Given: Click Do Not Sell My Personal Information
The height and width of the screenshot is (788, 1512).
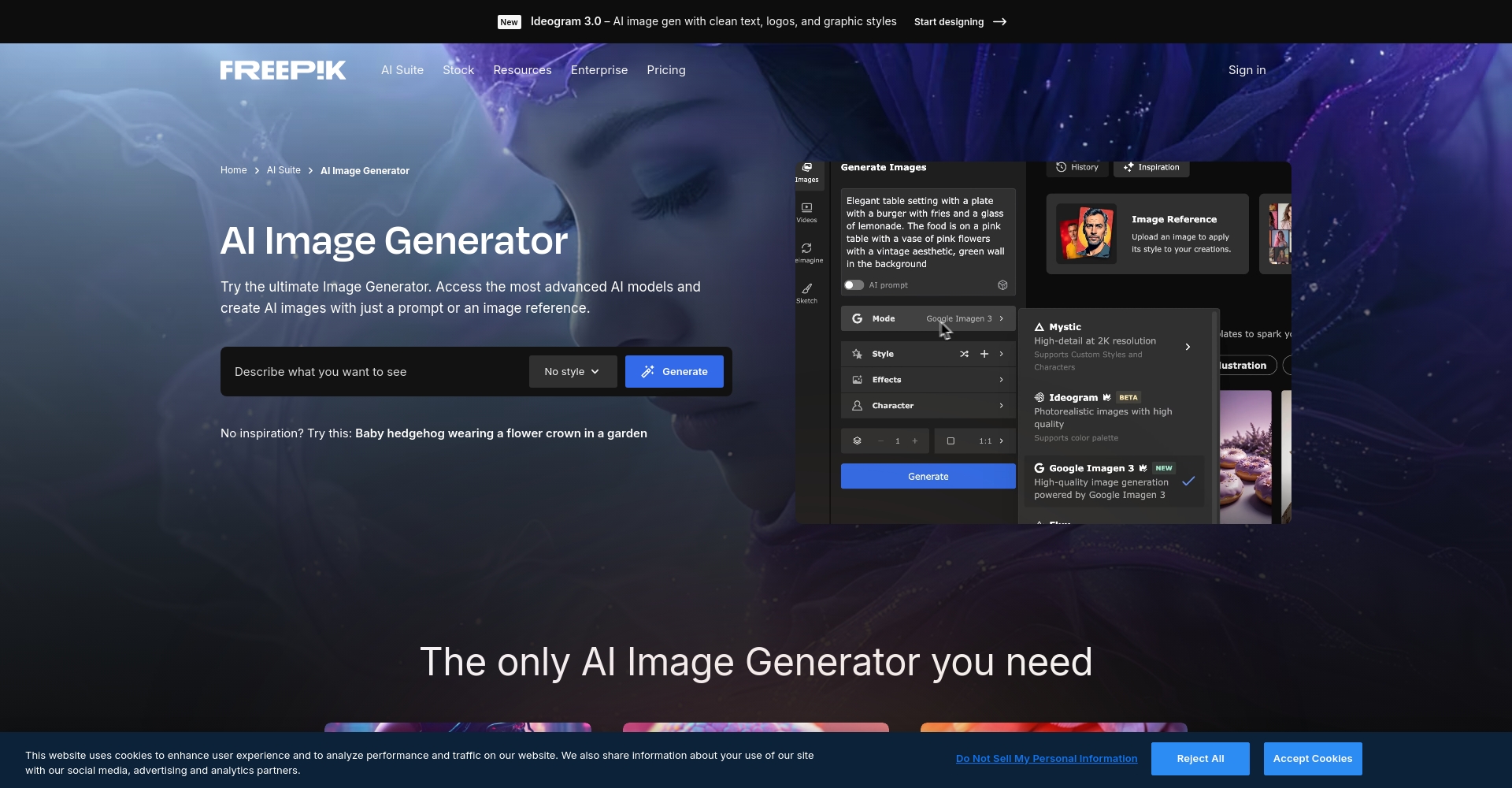Looking at the screenshot, I should 1047,759.
